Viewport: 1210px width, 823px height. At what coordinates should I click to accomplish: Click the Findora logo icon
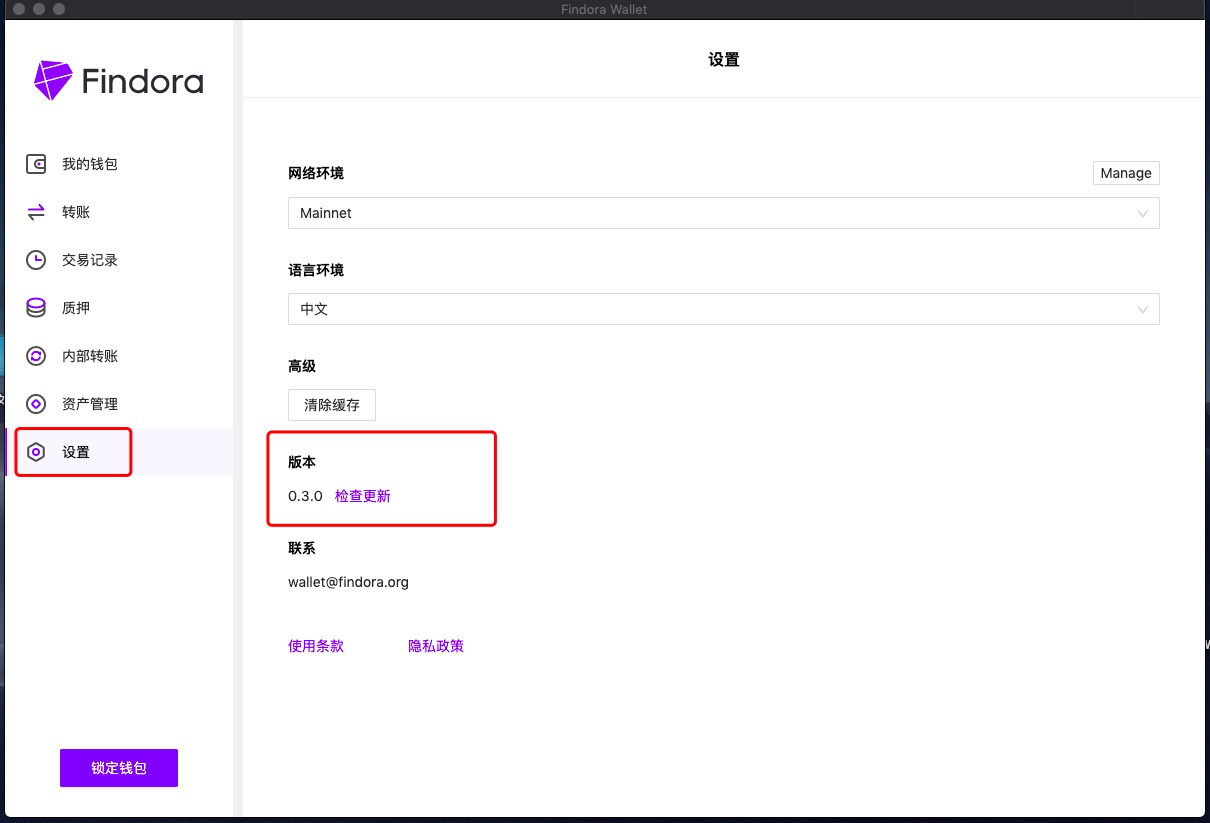[53, 81]
